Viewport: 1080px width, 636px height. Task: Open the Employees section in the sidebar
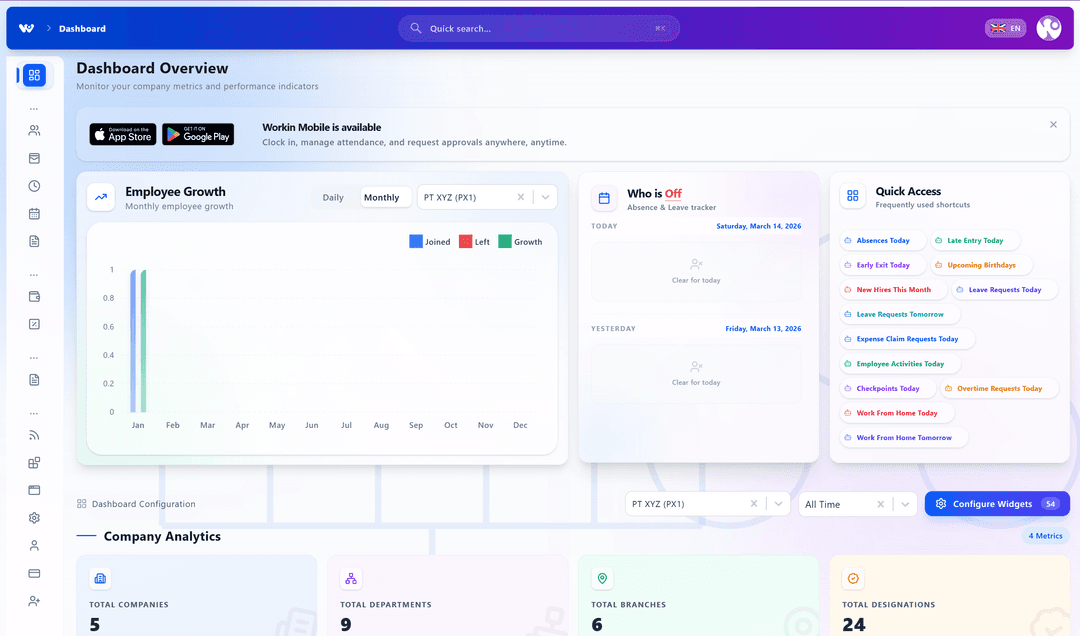[x=34, y=129]
